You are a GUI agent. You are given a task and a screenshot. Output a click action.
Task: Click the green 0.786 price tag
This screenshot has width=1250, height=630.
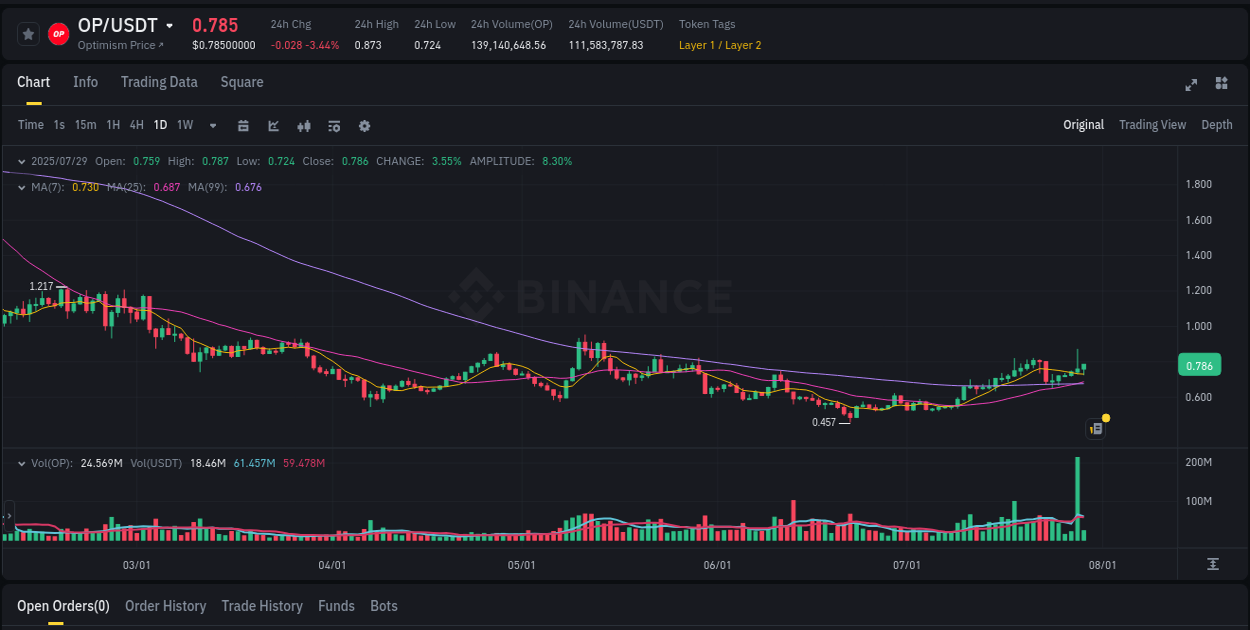(1199, 365)
